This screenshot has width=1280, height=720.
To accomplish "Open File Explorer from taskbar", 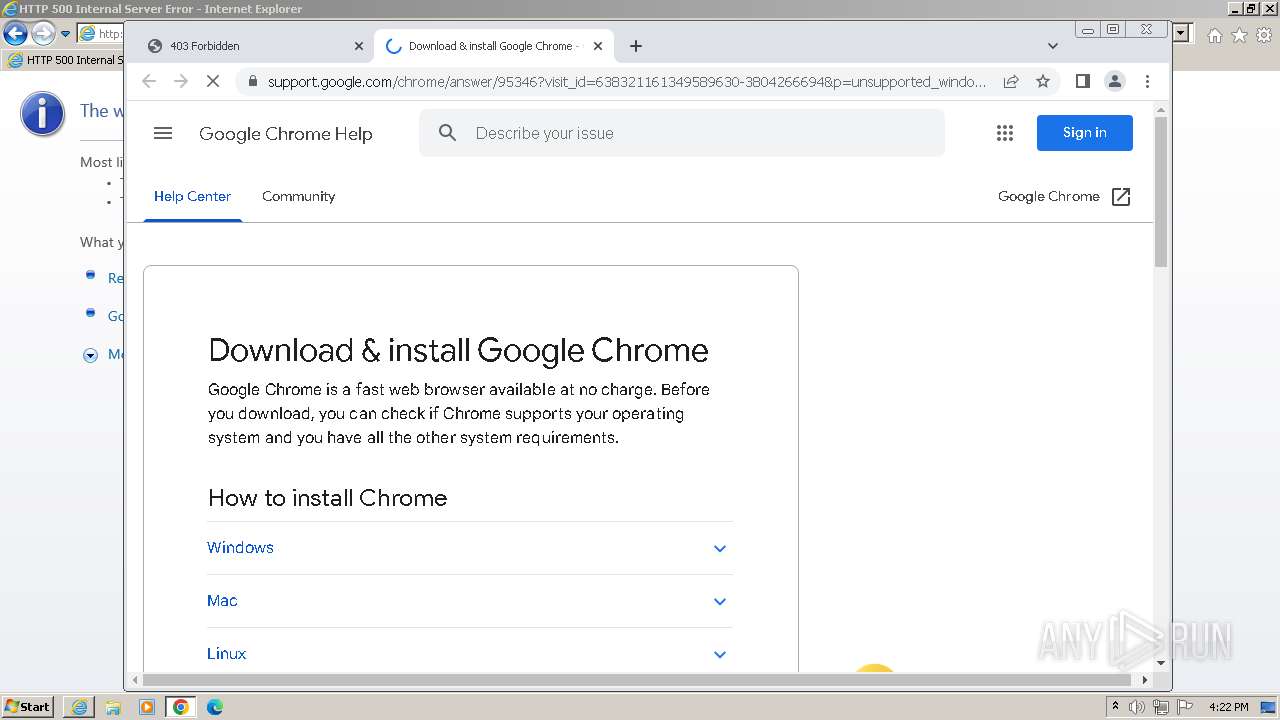I will 113,707.
